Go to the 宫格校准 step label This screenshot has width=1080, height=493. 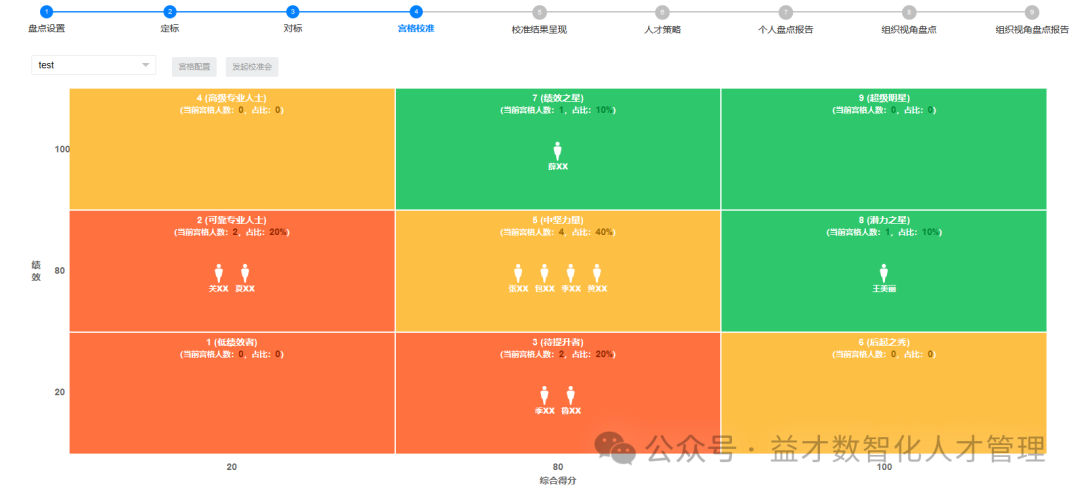(x=416, y=29)
